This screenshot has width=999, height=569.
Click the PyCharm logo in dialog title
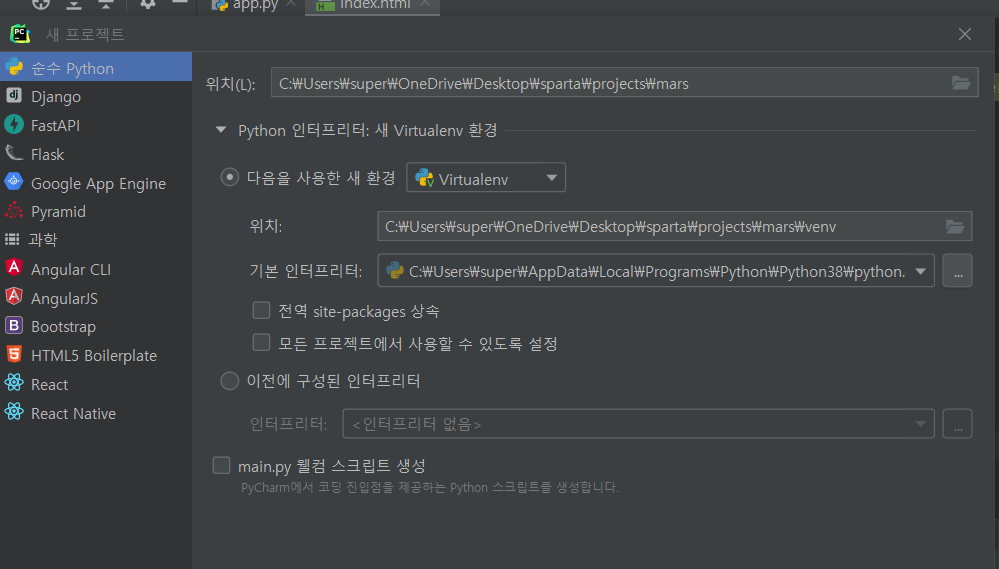click(x=20, y=34)
